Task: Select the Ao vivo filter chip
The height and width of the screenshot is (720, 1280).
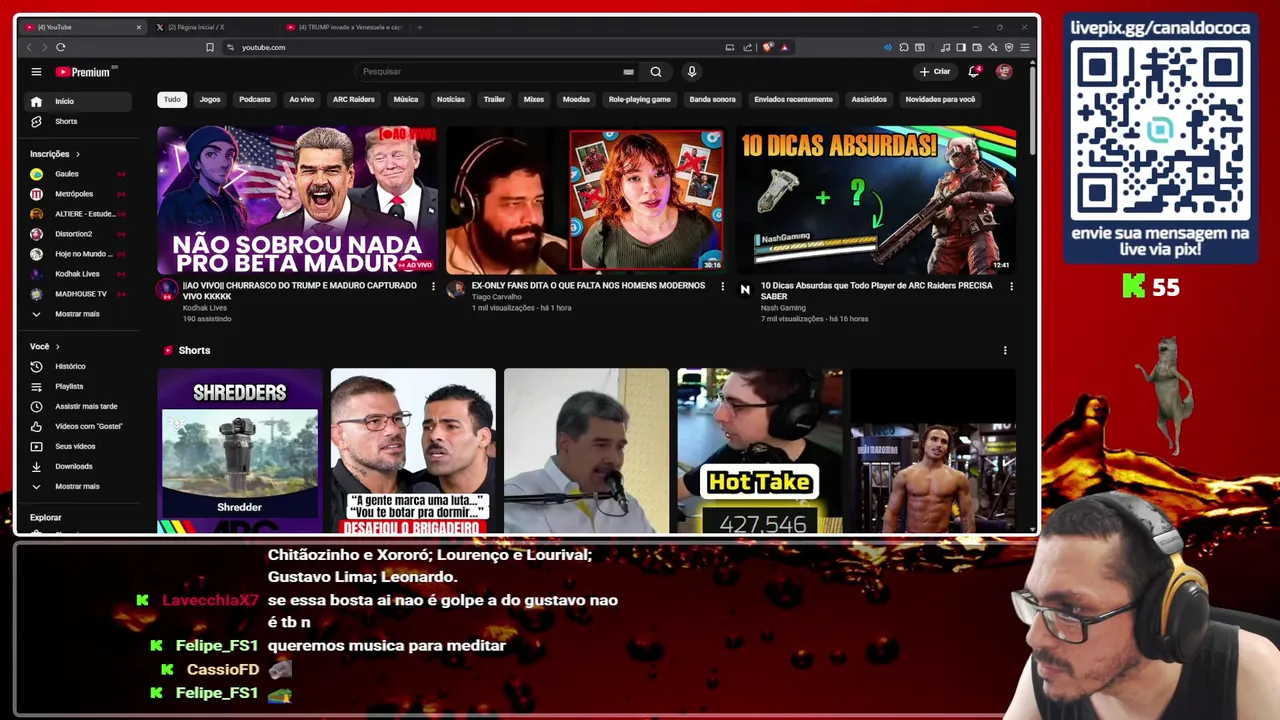Action: (x=301, y=99)
